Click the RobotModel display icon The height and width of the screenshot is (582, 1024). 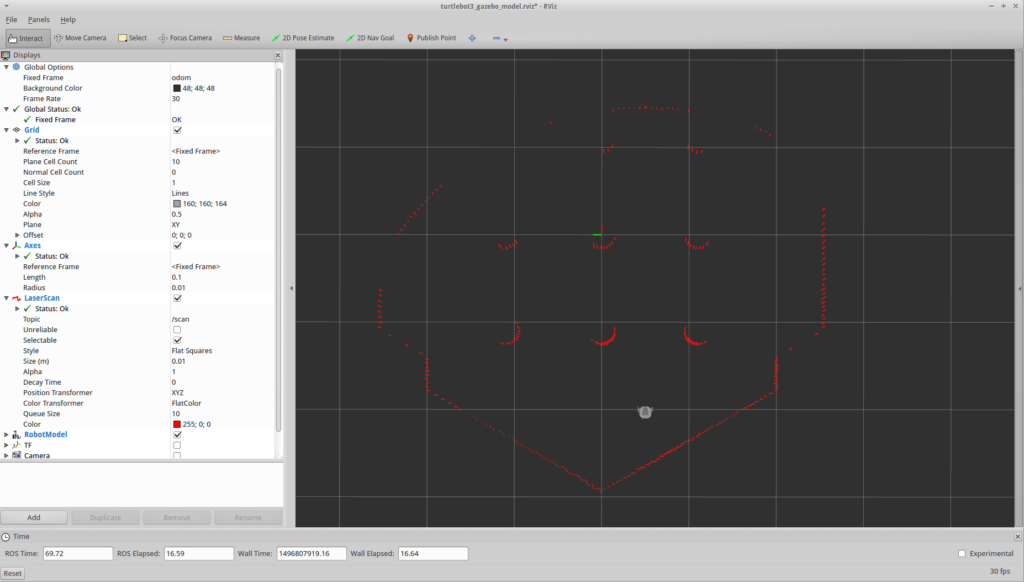(16, 434)
